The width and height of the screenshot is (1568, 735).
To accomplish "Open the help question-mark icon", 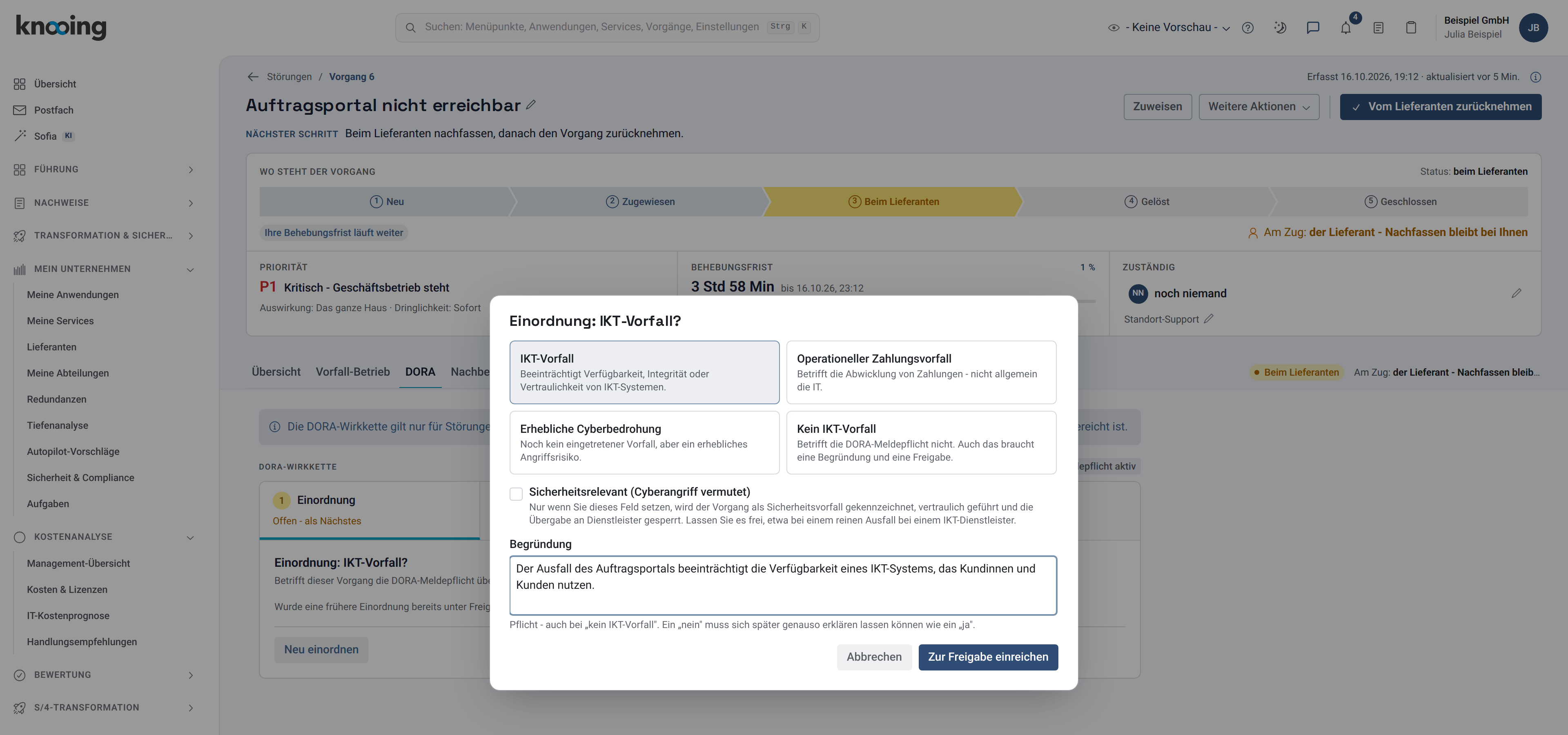I will pyautogui.click(x=1248, y=27).
